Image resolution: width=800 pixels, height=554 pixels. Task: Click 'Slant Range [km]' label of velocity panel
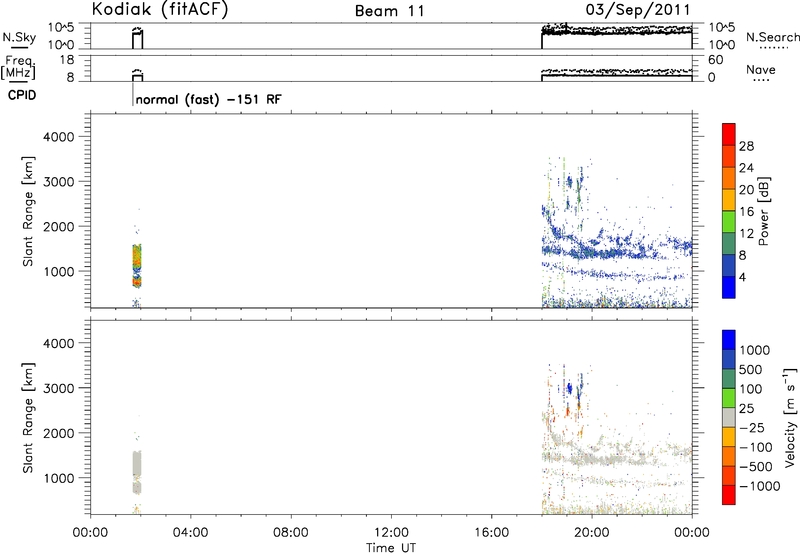coord(28,417)
